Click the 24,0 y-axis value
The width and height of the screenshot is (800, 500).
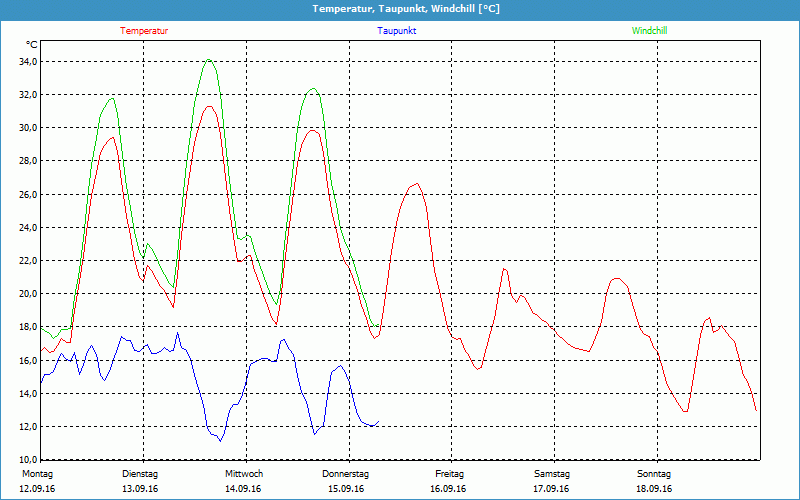pos(28,228)
